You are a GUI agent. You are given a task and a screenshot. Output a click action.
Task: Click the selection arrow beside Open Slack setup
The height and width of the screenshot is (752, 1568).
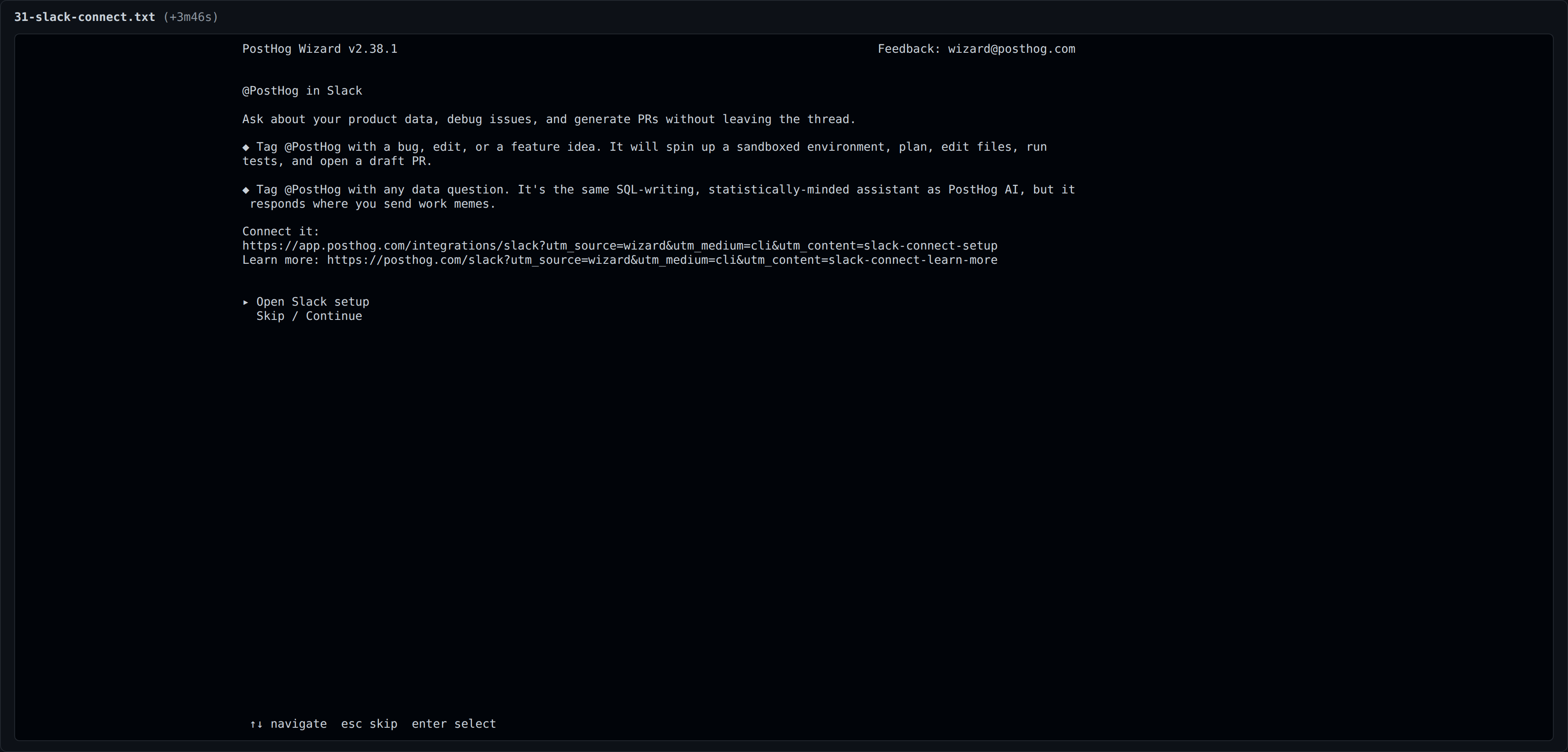[x=246, y=302]
